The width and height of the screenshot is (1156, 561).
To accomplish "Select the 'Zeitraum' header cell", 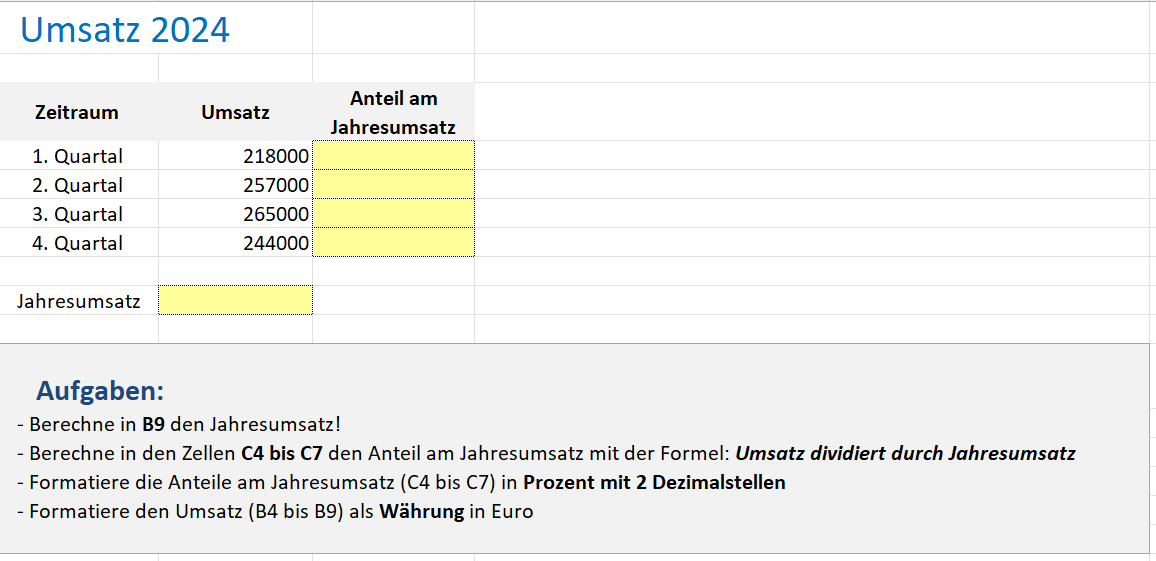I will [x=77, y=112].
